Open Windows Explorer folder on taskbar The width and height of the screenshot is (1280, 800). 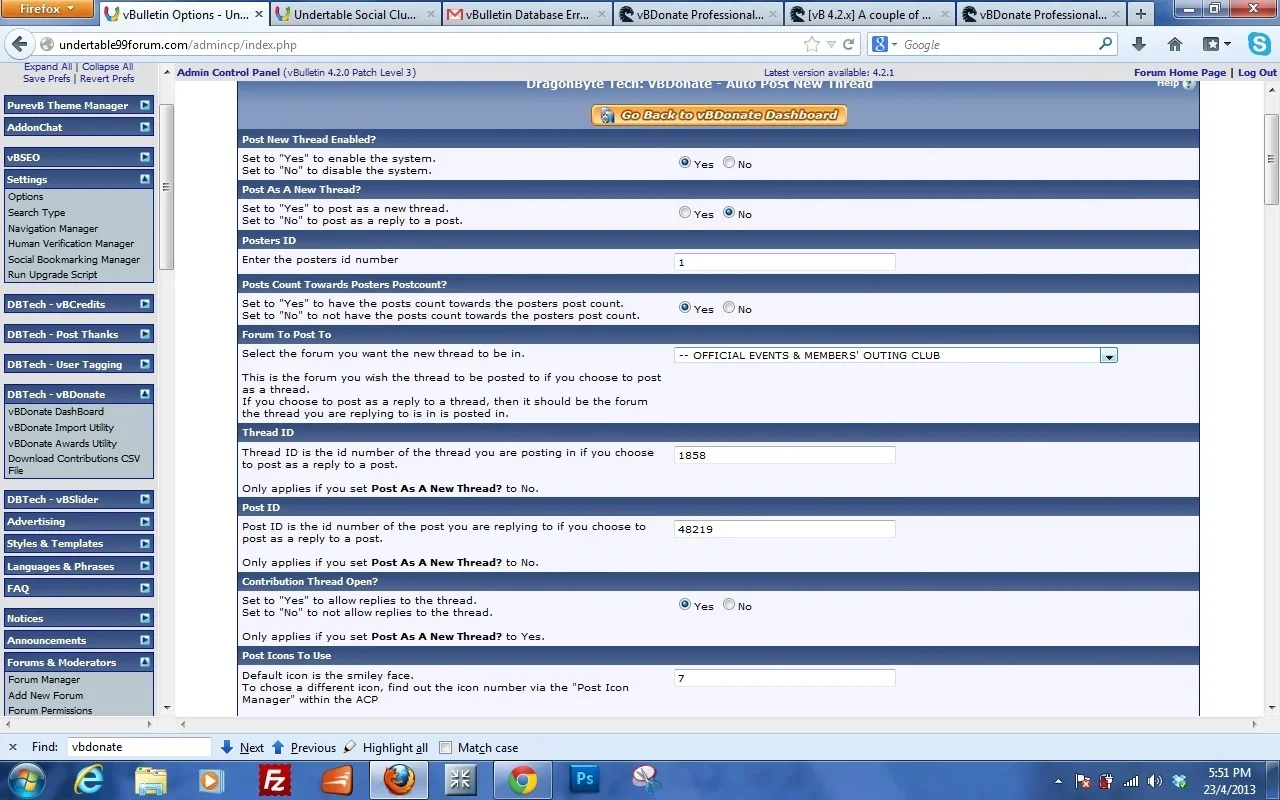tap(150, 779)
